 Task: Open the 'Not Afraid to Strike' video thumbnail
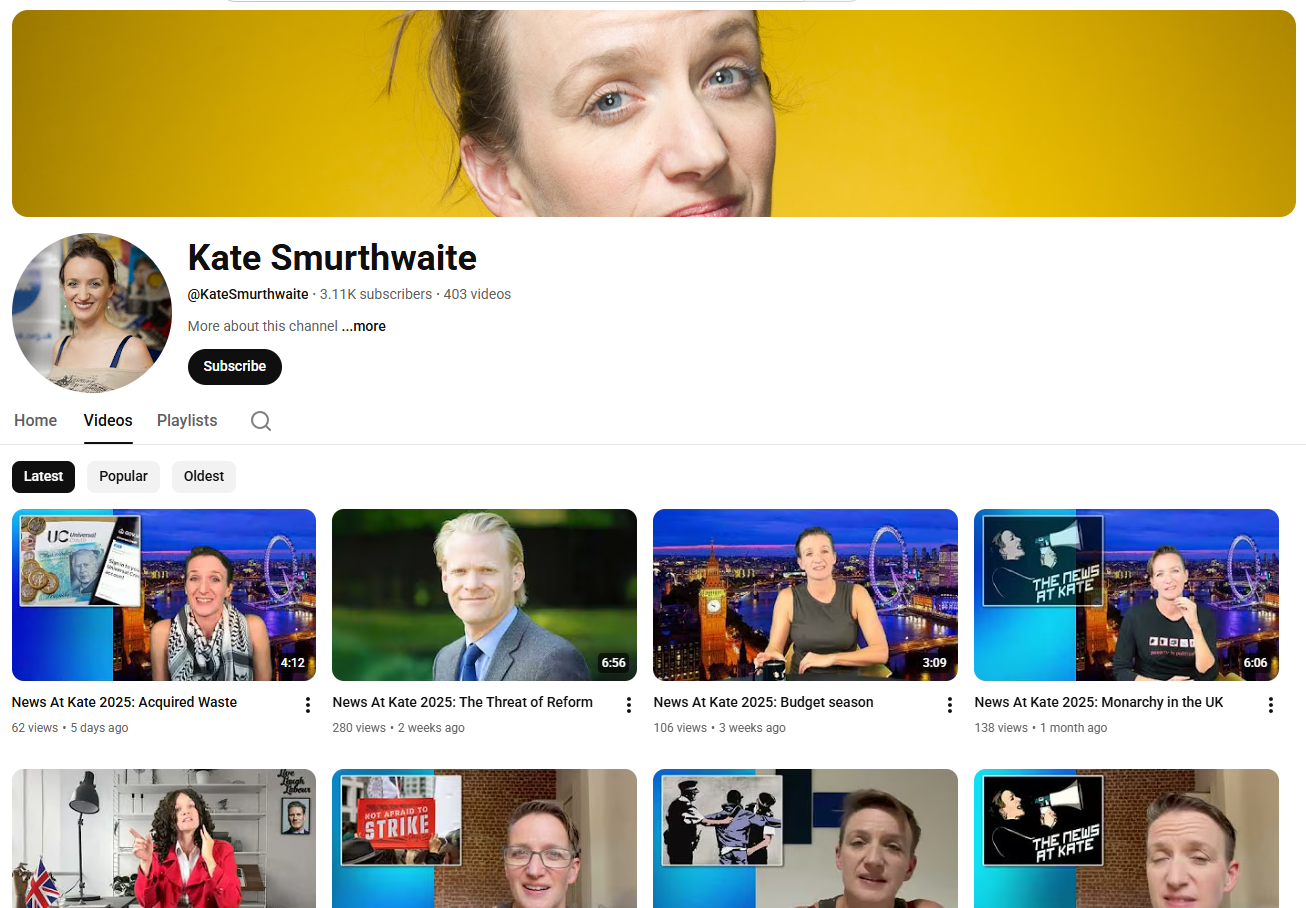click(x=484, y=838)
